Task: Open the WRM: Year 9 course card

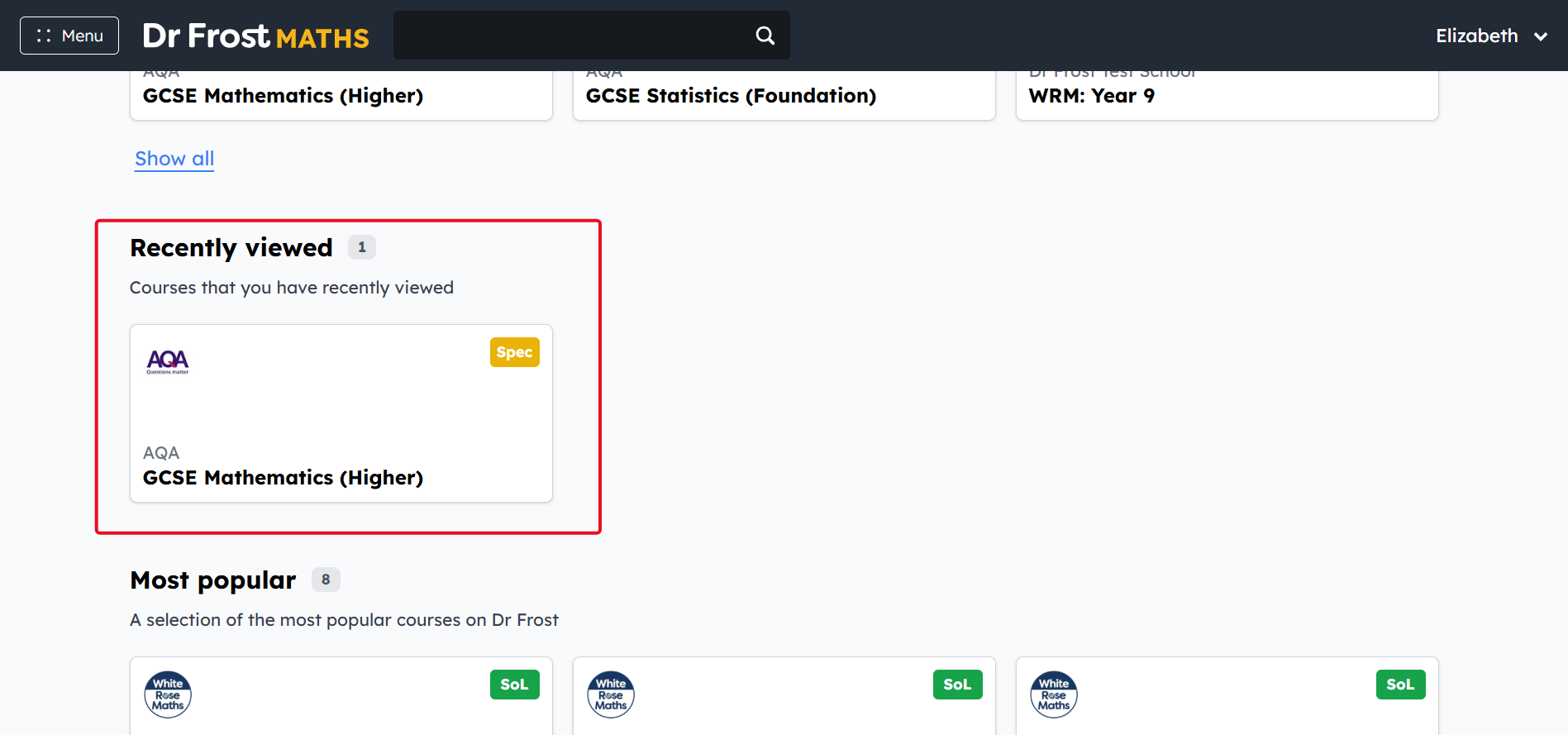Action: point(1227,95)
